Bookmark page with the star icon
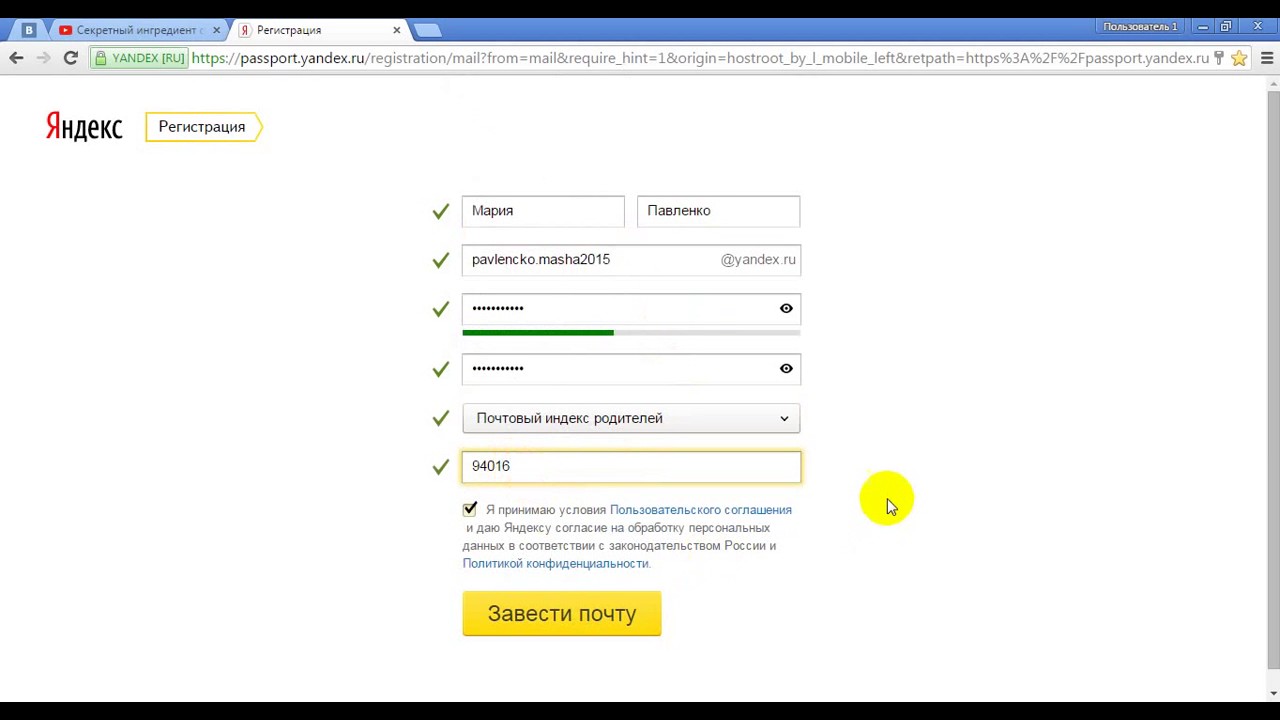The width and height of the screenshot is (1280, 720). pyautogui.click(x=1239, y=58)
